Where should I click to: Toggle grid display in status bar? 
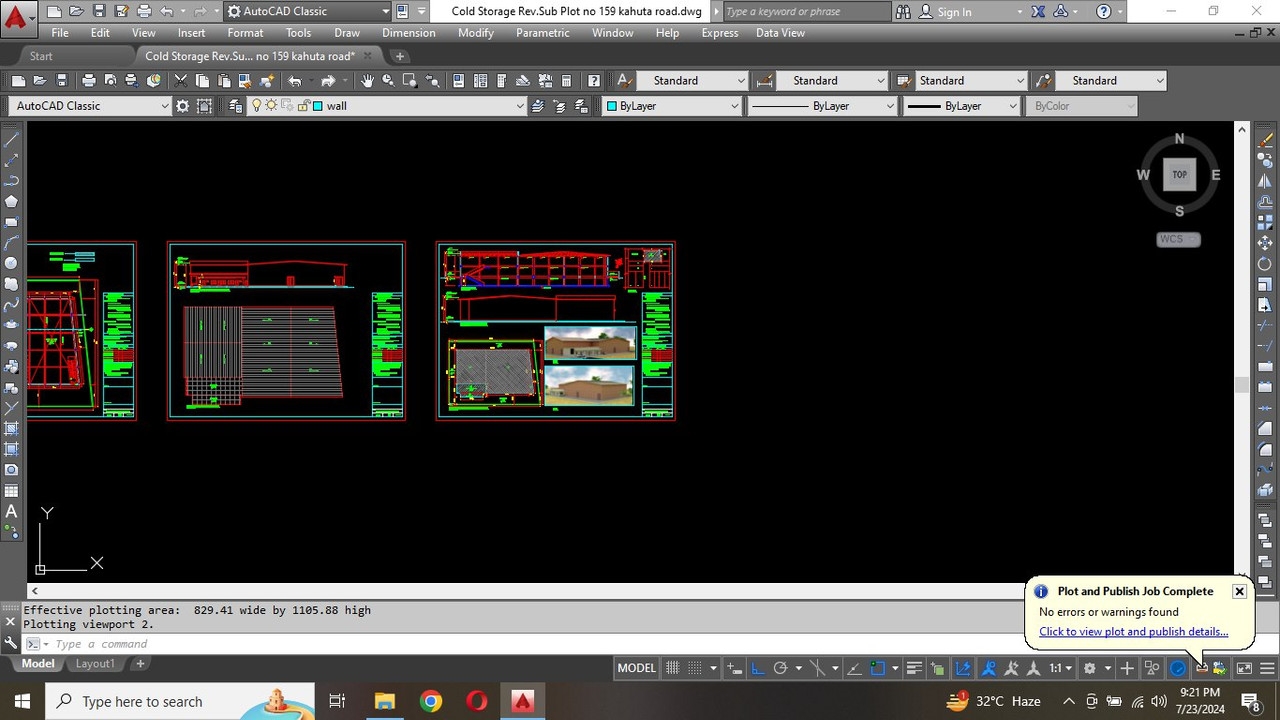(673, 668)
